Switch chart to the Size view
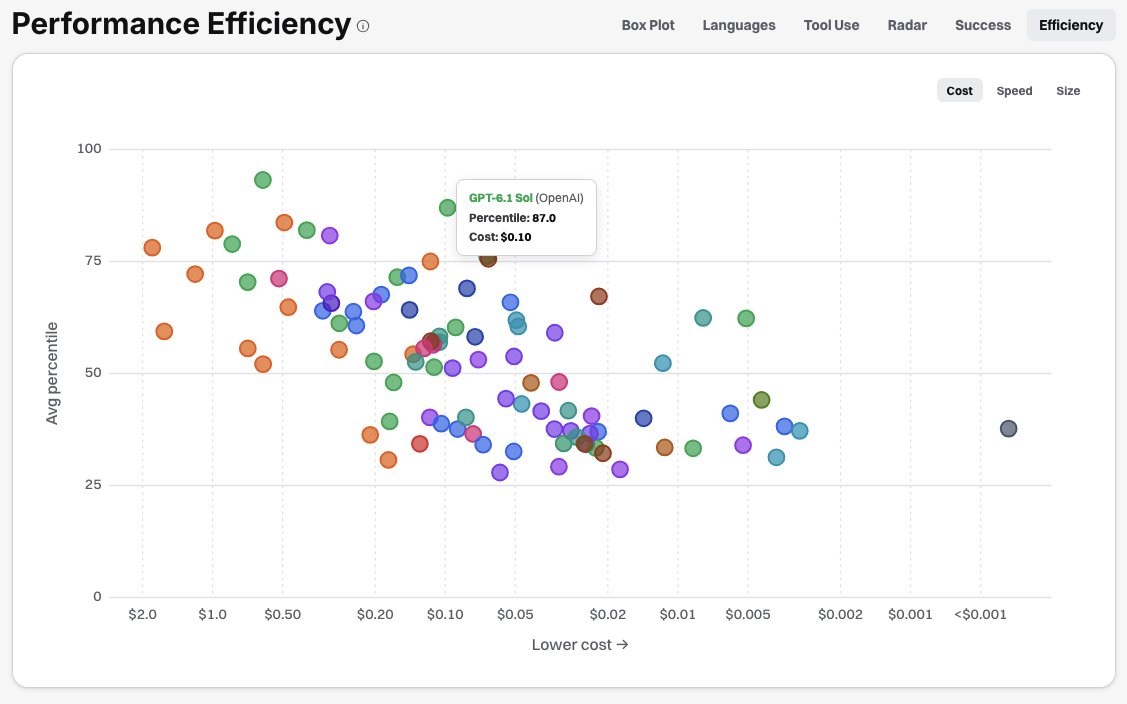Screen dimensions: 1127x704 coord(1068,91)
